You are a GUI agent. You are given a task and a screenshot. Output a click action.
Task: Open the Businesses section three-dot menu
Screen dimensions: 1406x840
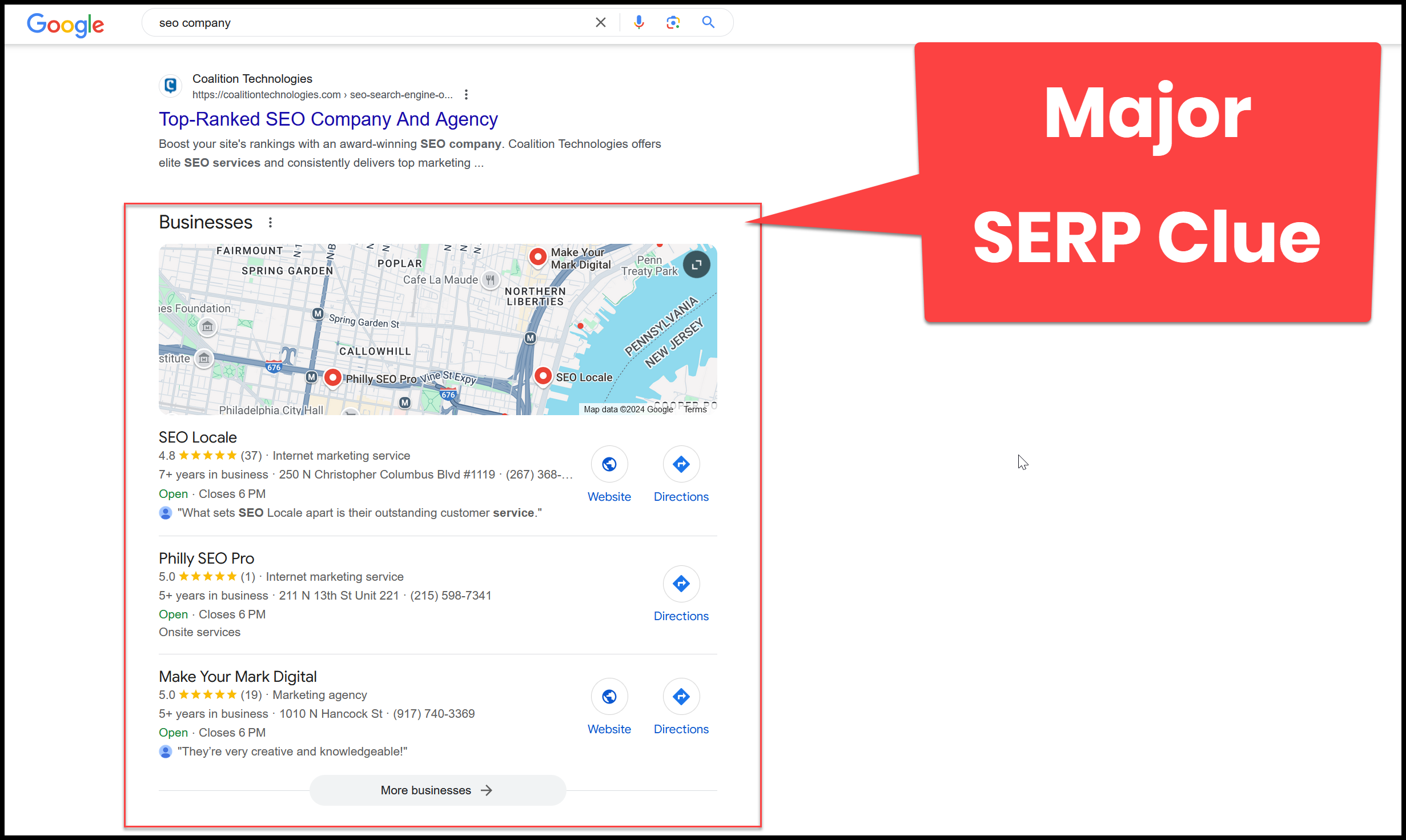[270, 222]
